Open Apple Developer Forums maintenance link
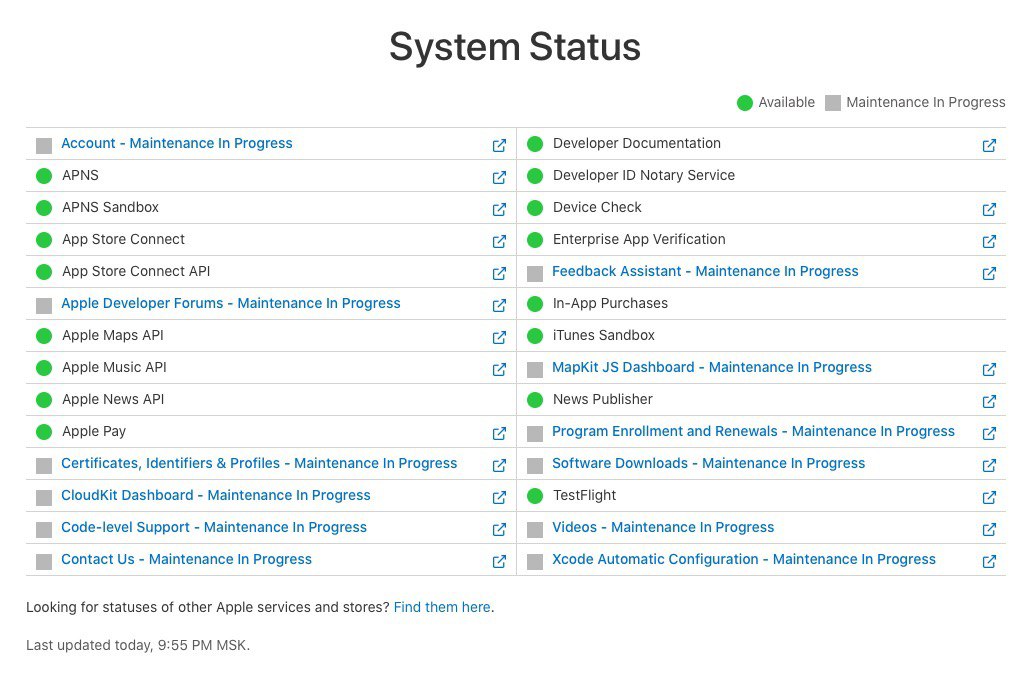This screenshot has width=1028, height=673. [x=231, y=303]
